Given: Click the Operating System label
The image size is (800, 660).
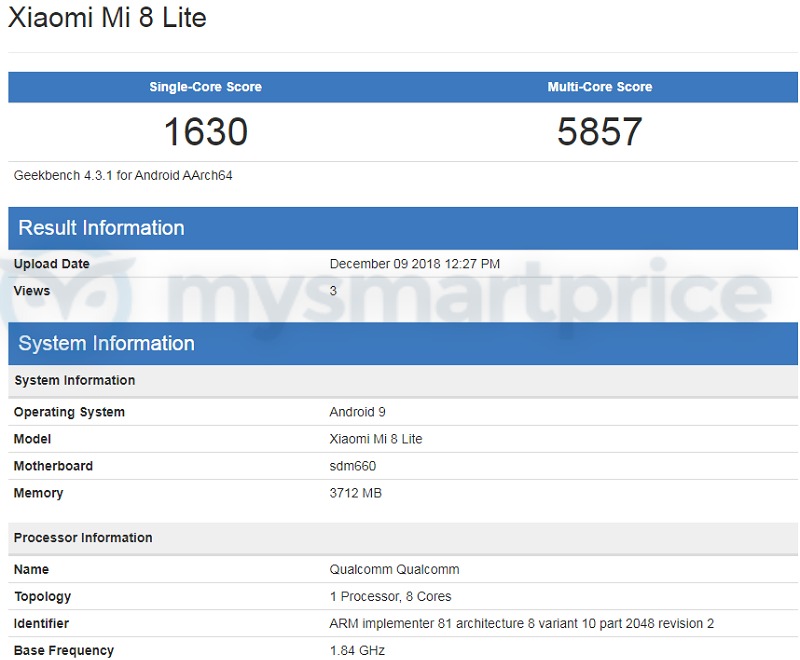Looking at the screenshot, I should [69, 412].
